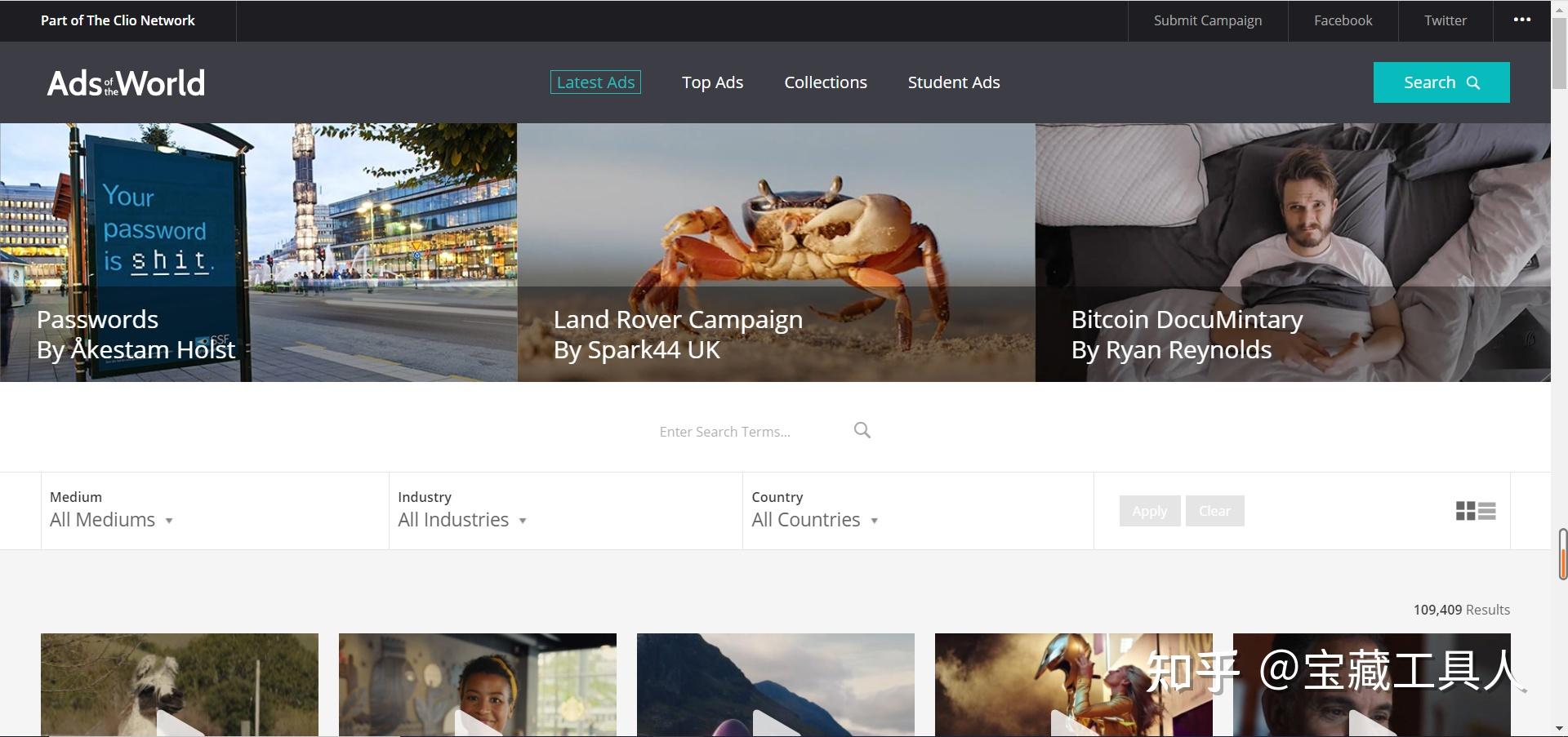Open the gold-armored warrior video thumbnail
The image size is (1568, 737).
(x=1074, y=685)
